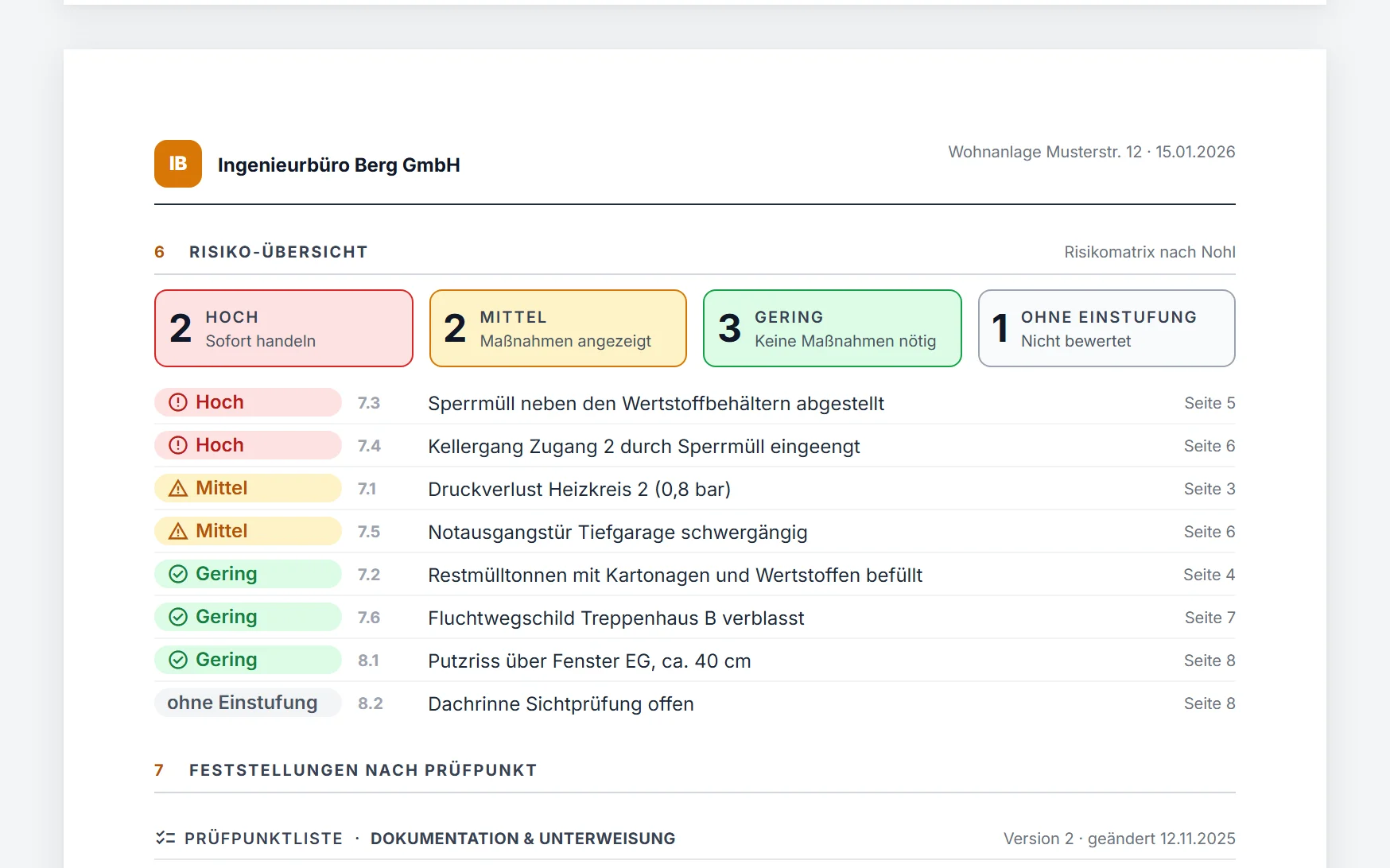Click 'Ingenieurbüro Berg GmbH' company name
This screenshot has height=868, width=1390.
(339, 165)
